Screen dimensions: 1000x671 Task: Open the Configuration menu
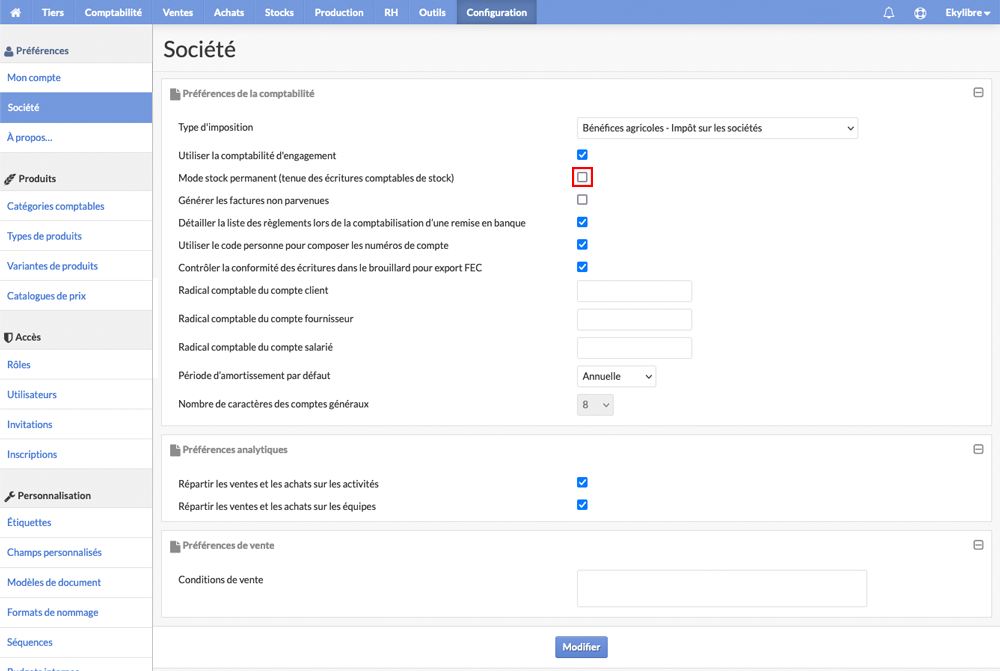point(496,12)
